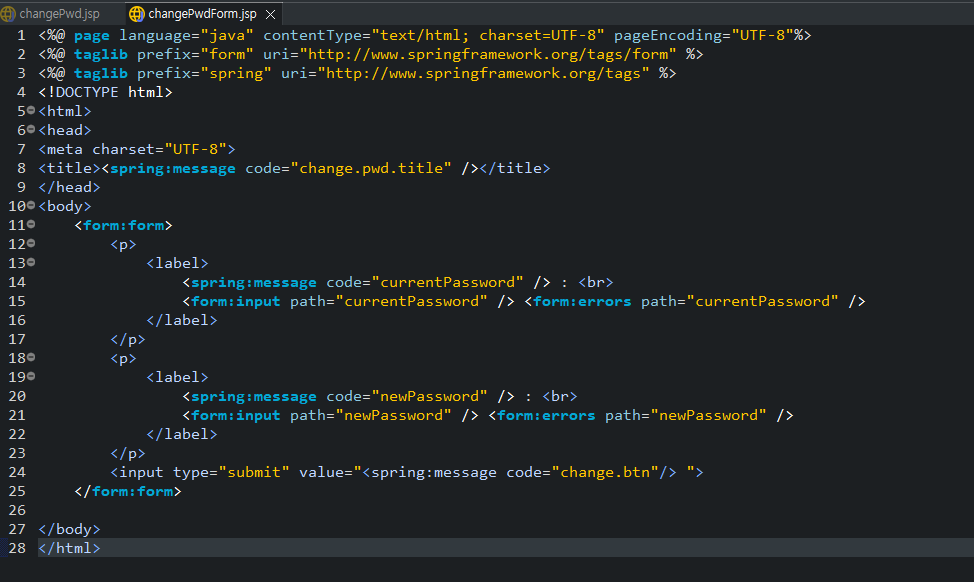The width and height of the screenshot is (974, 582).
Task: Click spring:message tag on line 14
Action: tap(250, 283)
